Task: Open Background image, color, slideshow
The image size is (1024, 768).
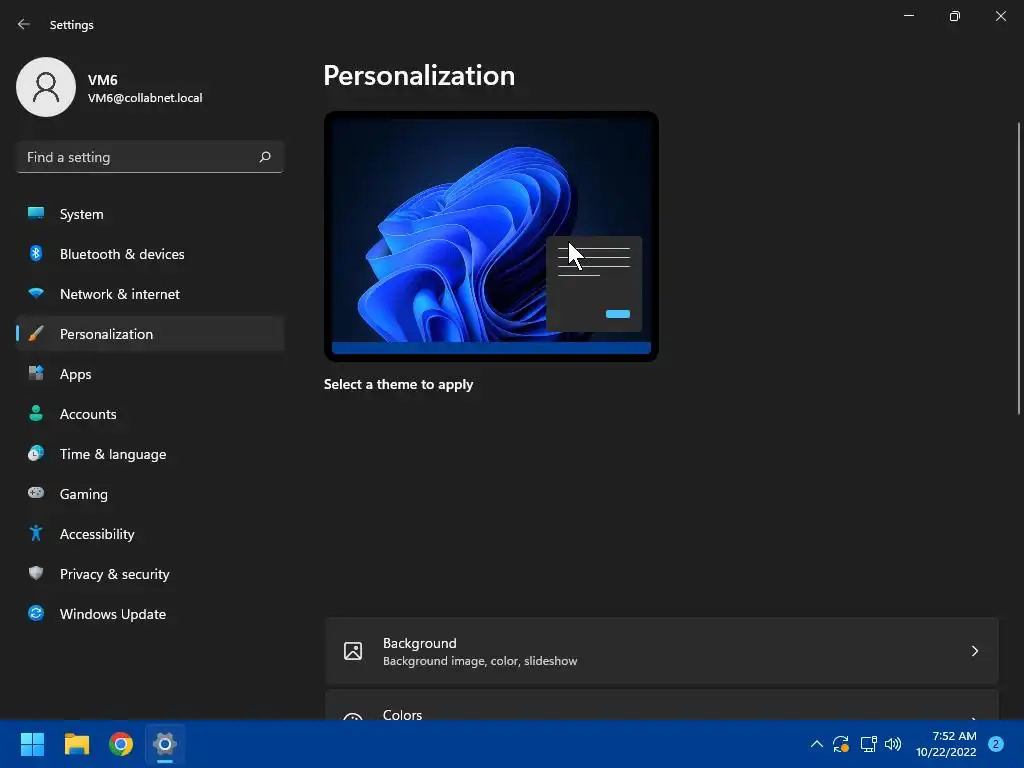Action: tap(662, 651)
